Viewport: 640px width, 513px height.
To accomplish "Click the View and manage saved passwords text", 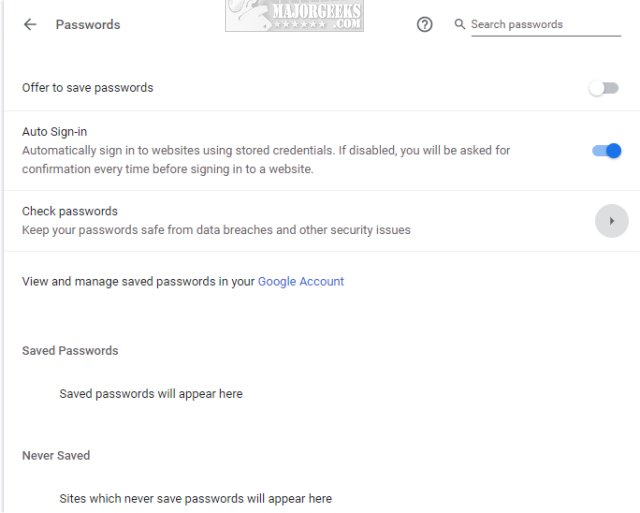I will coord(138,282).
